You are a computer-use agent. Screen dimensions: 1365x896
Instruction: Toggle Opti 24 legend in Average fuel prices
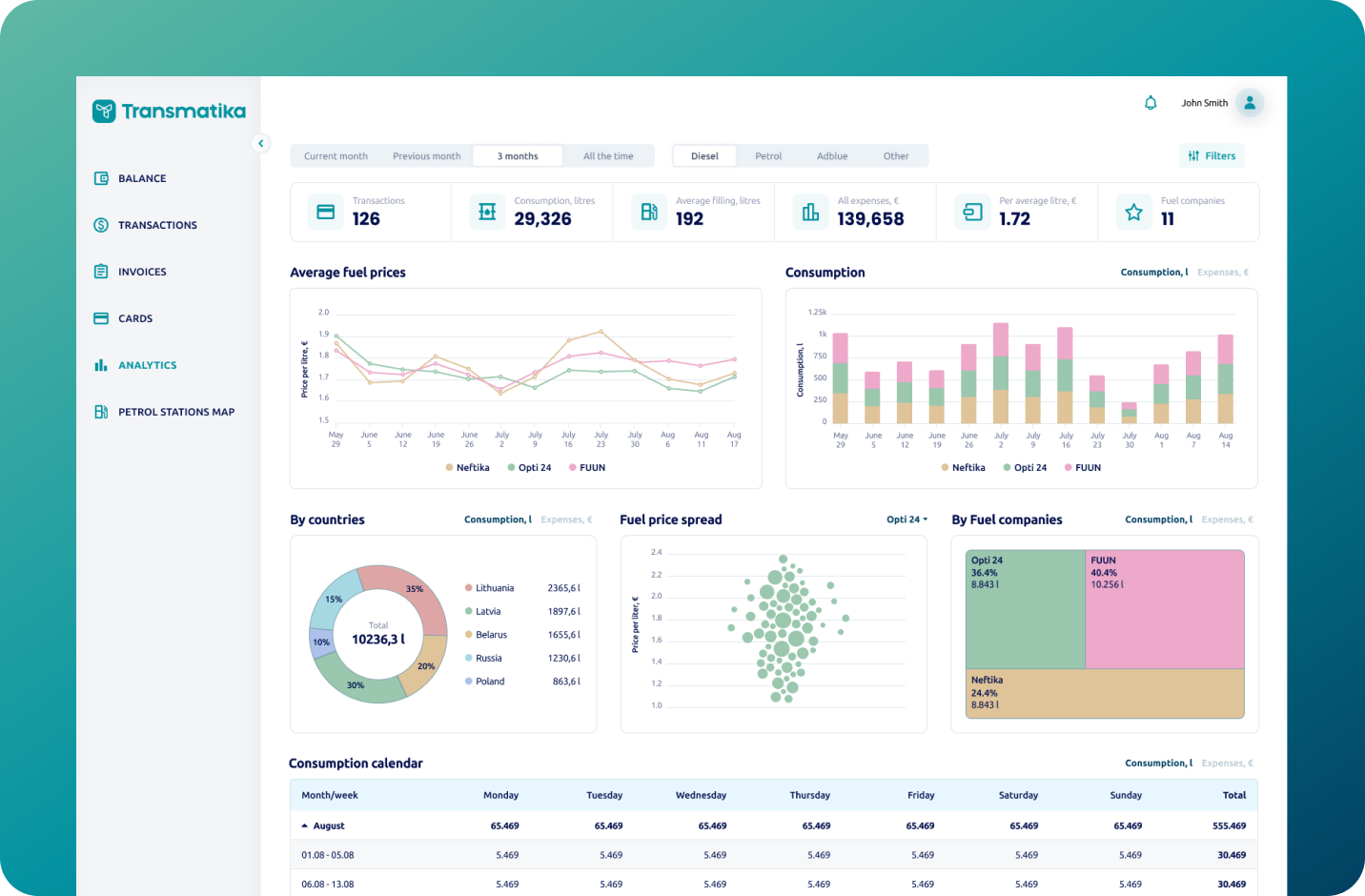529,468
